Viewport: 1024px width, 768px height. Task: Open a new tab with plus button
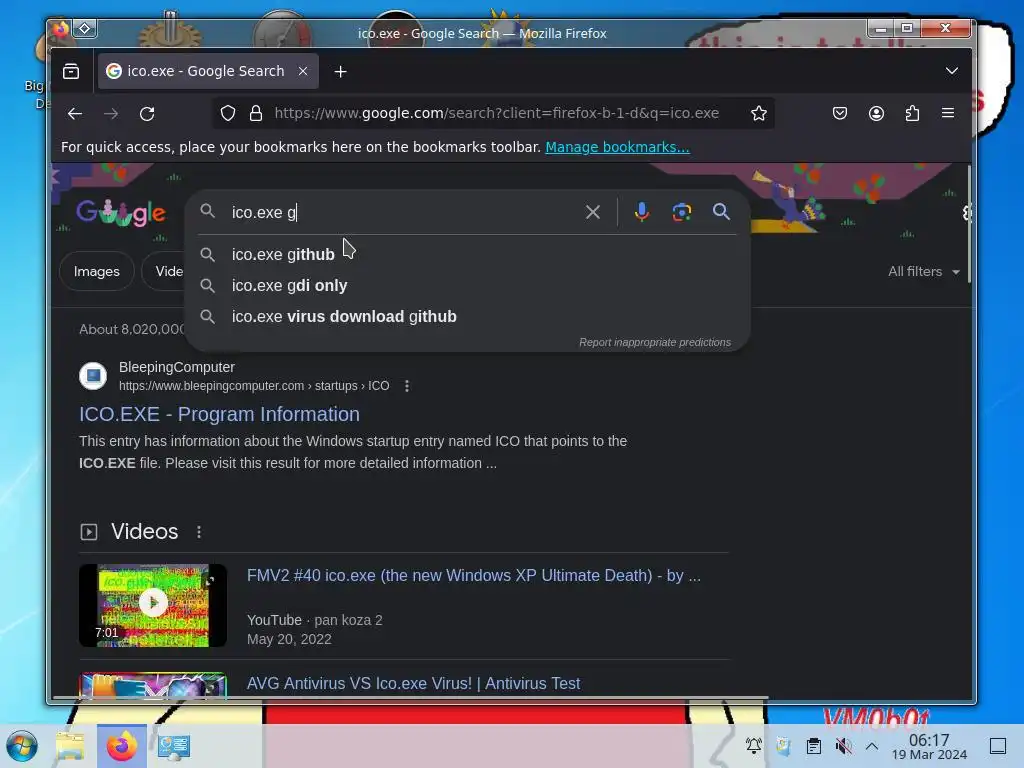pos(340,71)
